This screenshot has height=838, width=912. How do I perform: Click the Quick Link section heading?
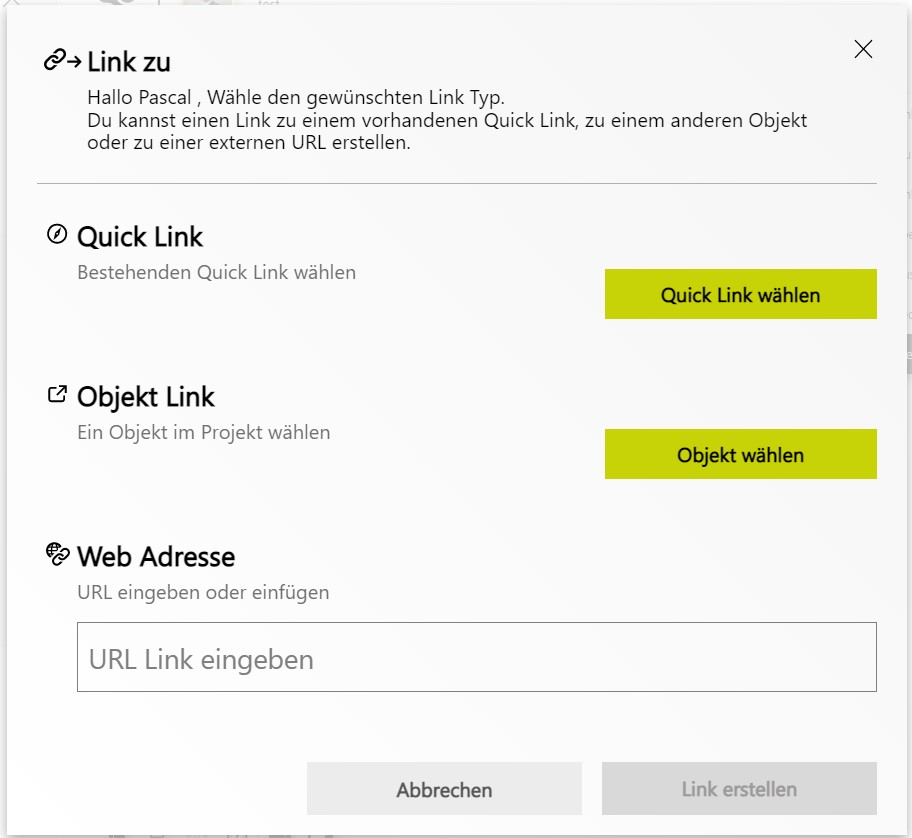139,236
